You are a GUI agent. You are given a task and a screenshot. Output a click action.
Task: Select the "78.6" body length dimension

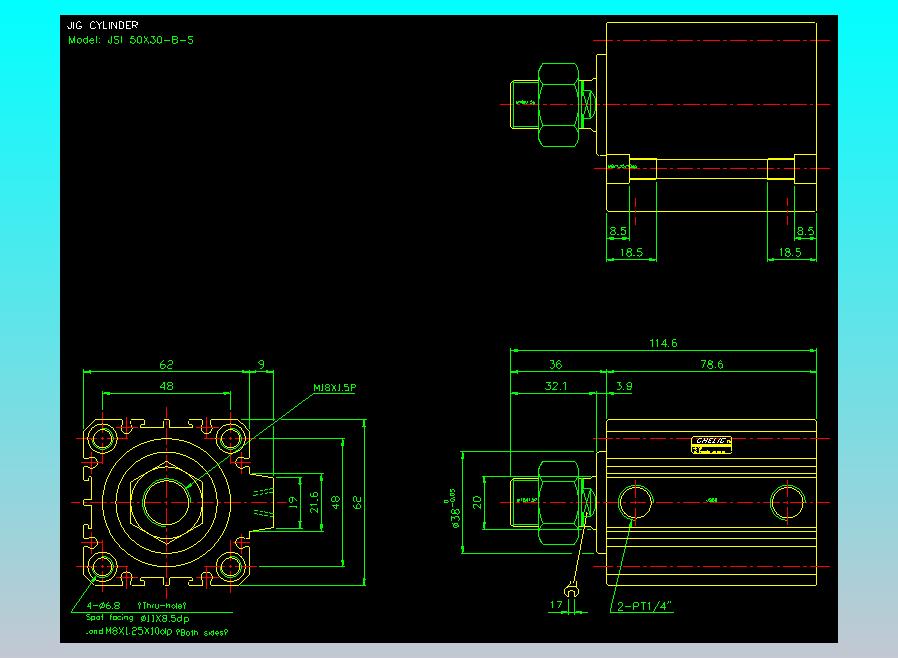711,364
